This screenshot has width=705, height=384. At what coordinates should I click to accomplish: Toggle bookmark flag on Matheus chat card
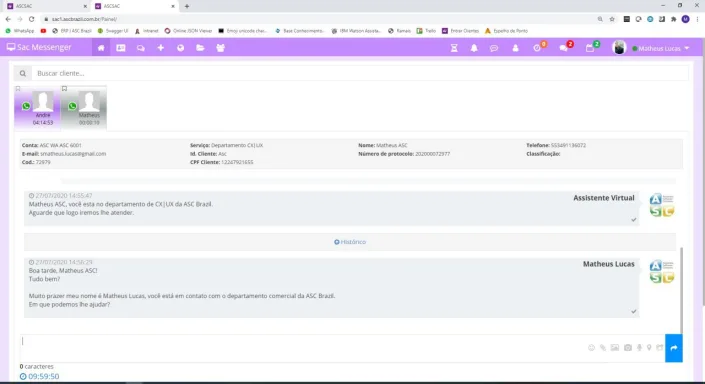[64, 89]
